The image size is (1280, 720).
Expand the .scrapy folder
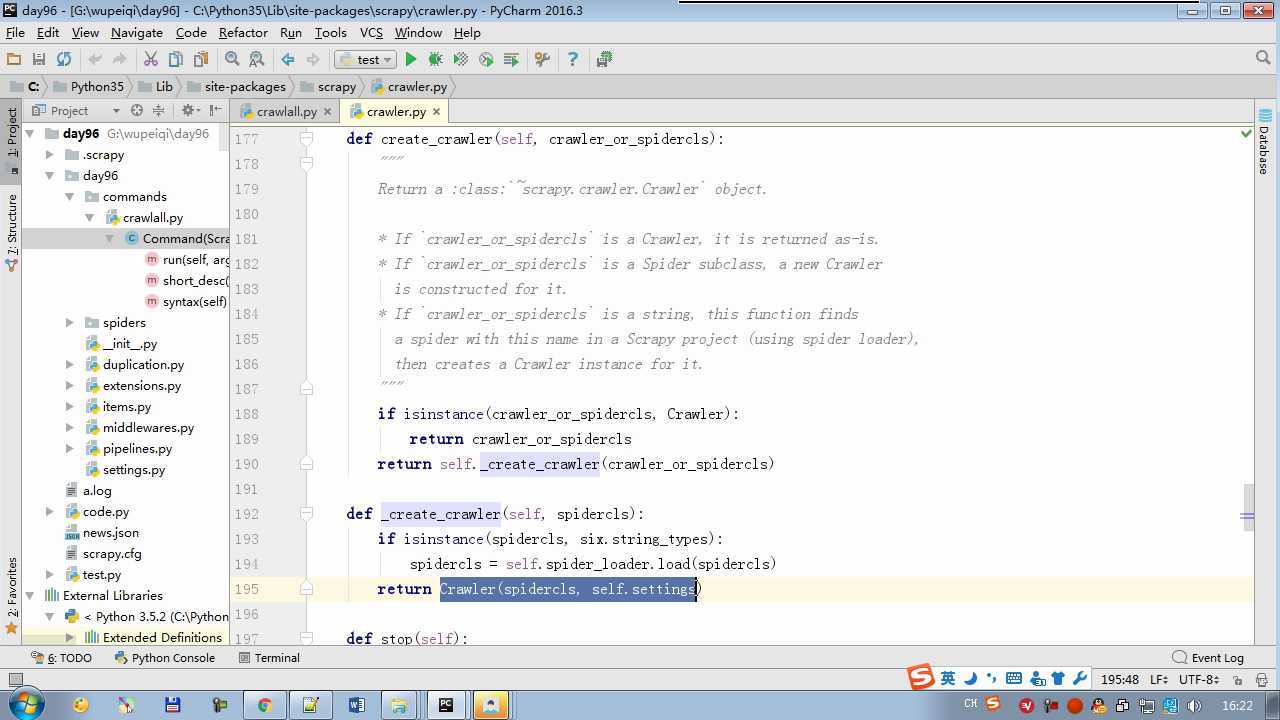pyautogui.click(x=50, y=155)
